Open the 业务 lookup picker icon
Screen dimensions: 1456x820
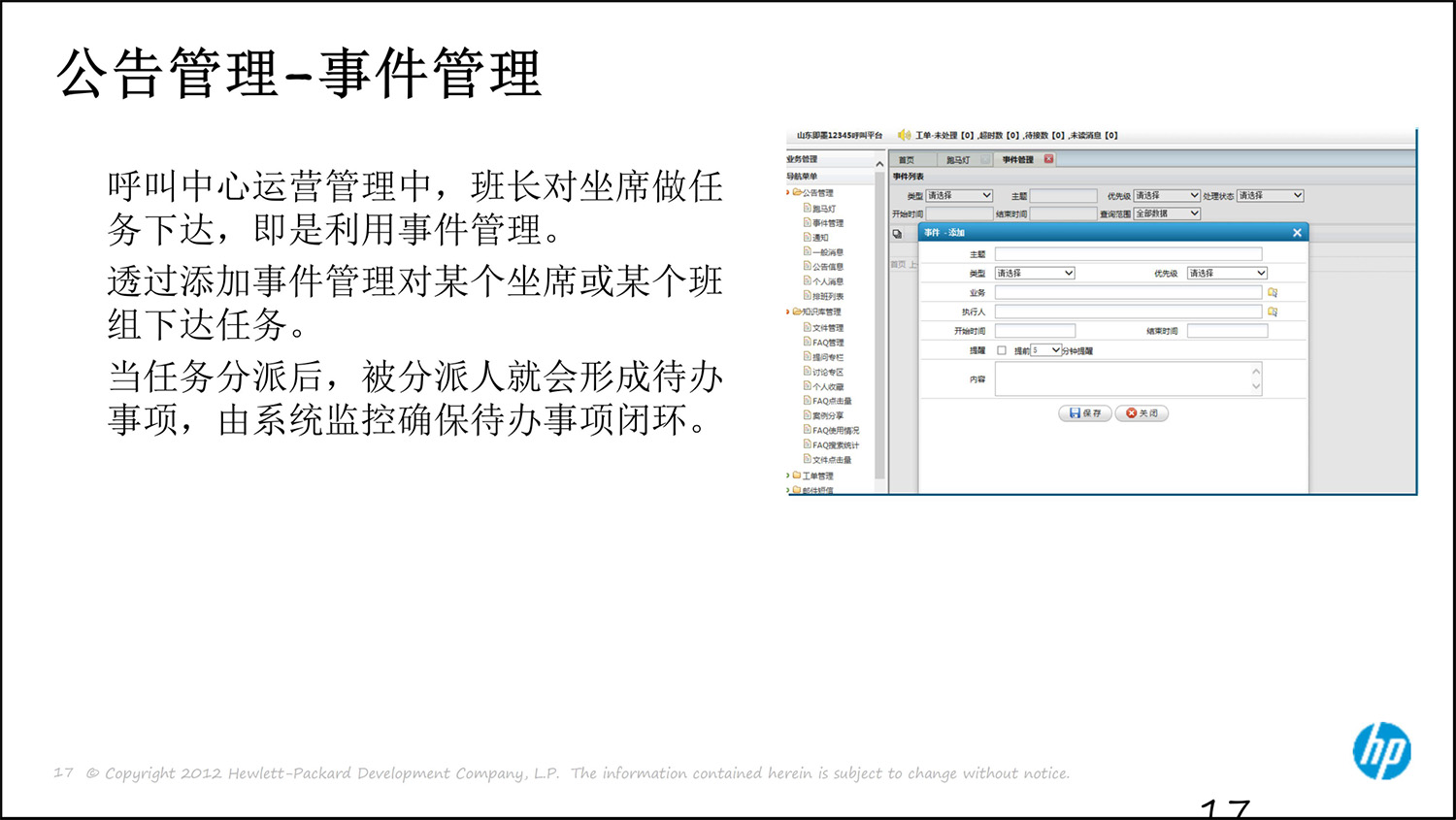[x=1274, y=291]
